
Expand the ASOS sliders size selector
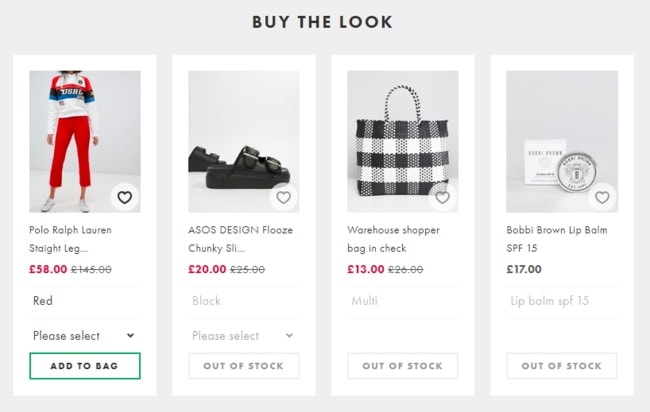(243, 336)
